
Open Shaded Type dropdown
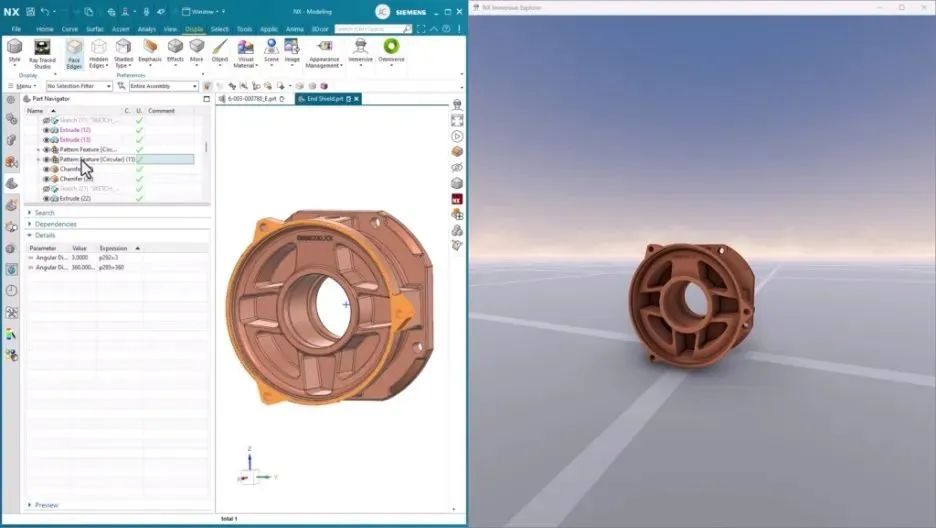(124, 54)
